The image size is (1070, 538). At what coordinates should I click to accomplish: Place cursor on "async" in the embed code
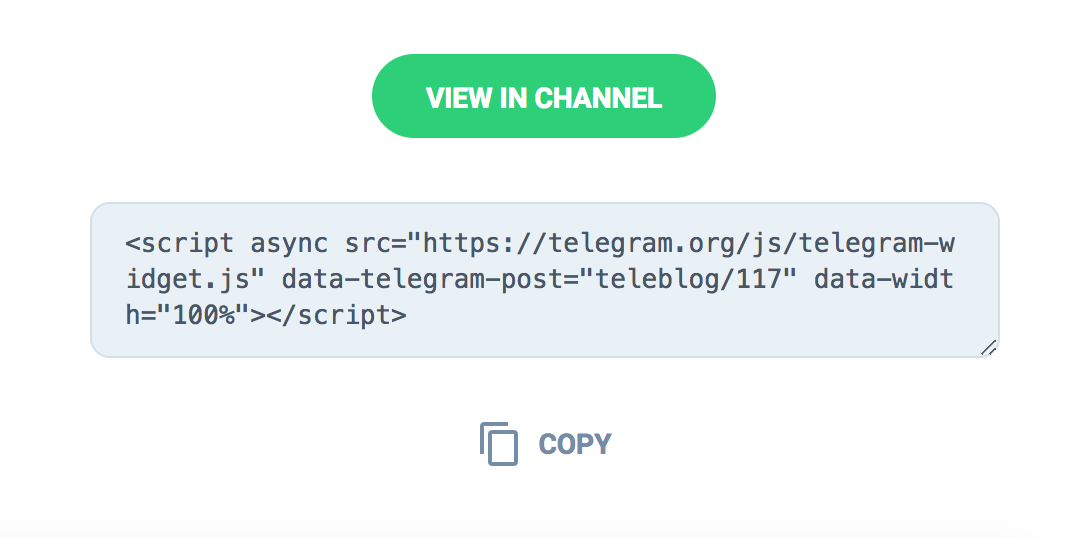point(289,244)
